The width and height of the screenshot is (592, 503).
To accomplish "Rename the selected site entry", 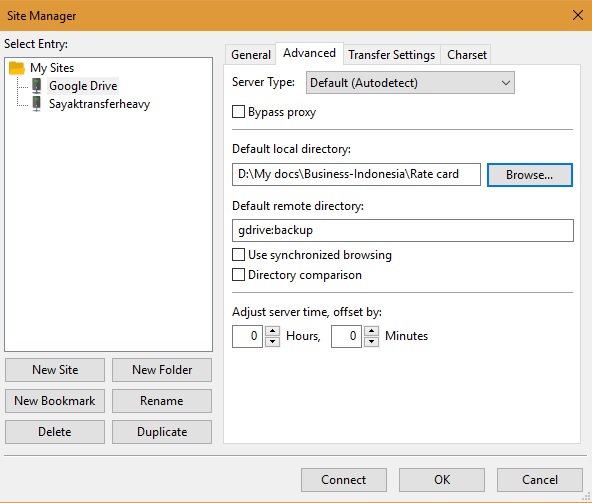I will point(162,401).
